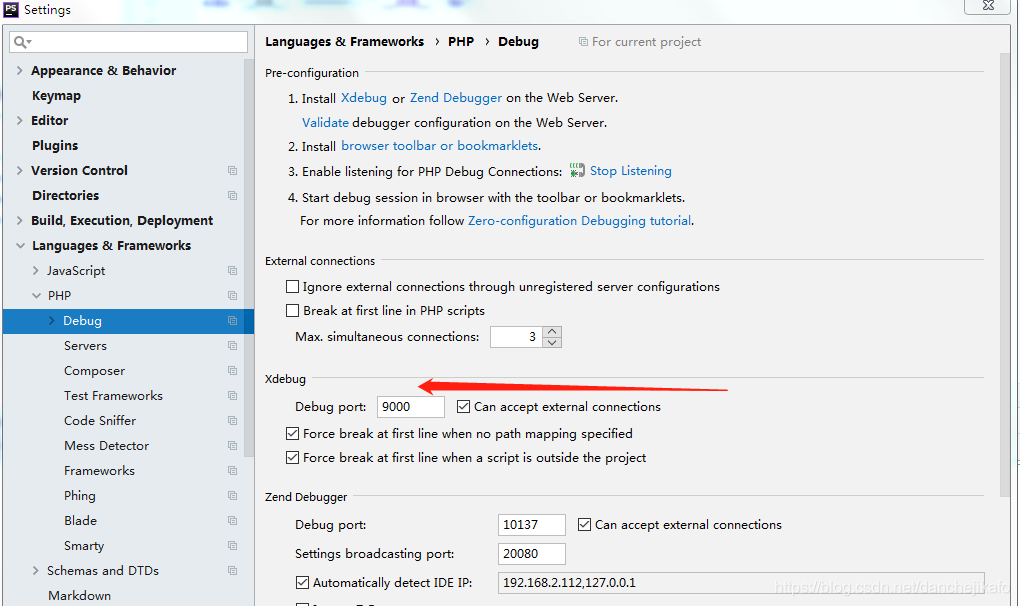Image resolution: width=1020 pixels, height=606 pixels.
Task: Click project-scope icon beside Code Sniffer
Action: (232, 421)
